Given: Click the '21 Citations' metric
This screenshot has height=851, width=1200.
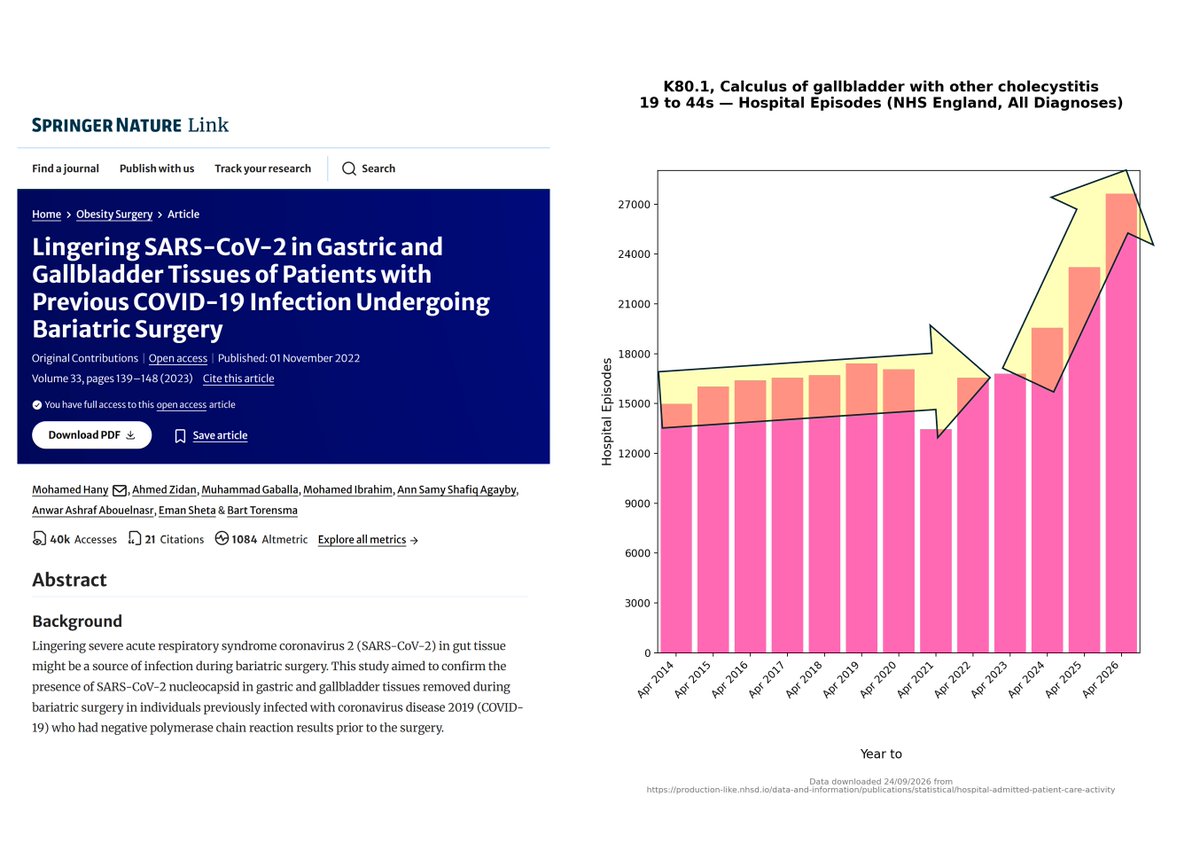Looking at the screenshot, I should 166,539.
